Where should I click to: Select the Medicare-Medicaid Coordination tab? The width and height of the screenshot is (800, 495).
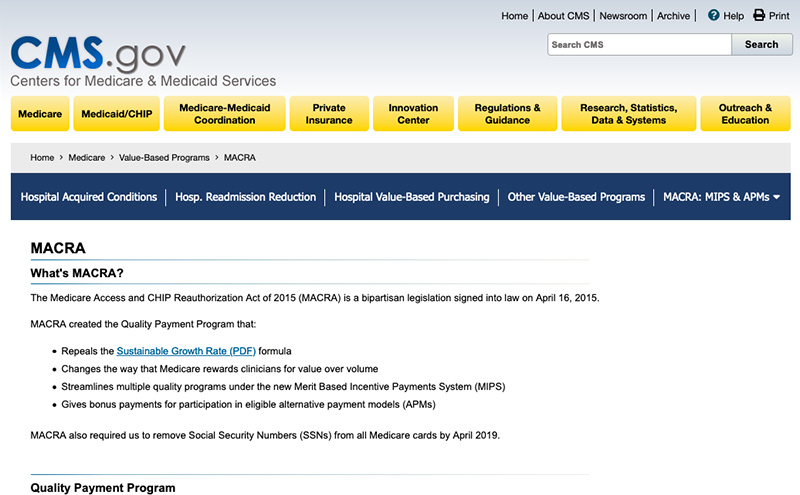225,114
